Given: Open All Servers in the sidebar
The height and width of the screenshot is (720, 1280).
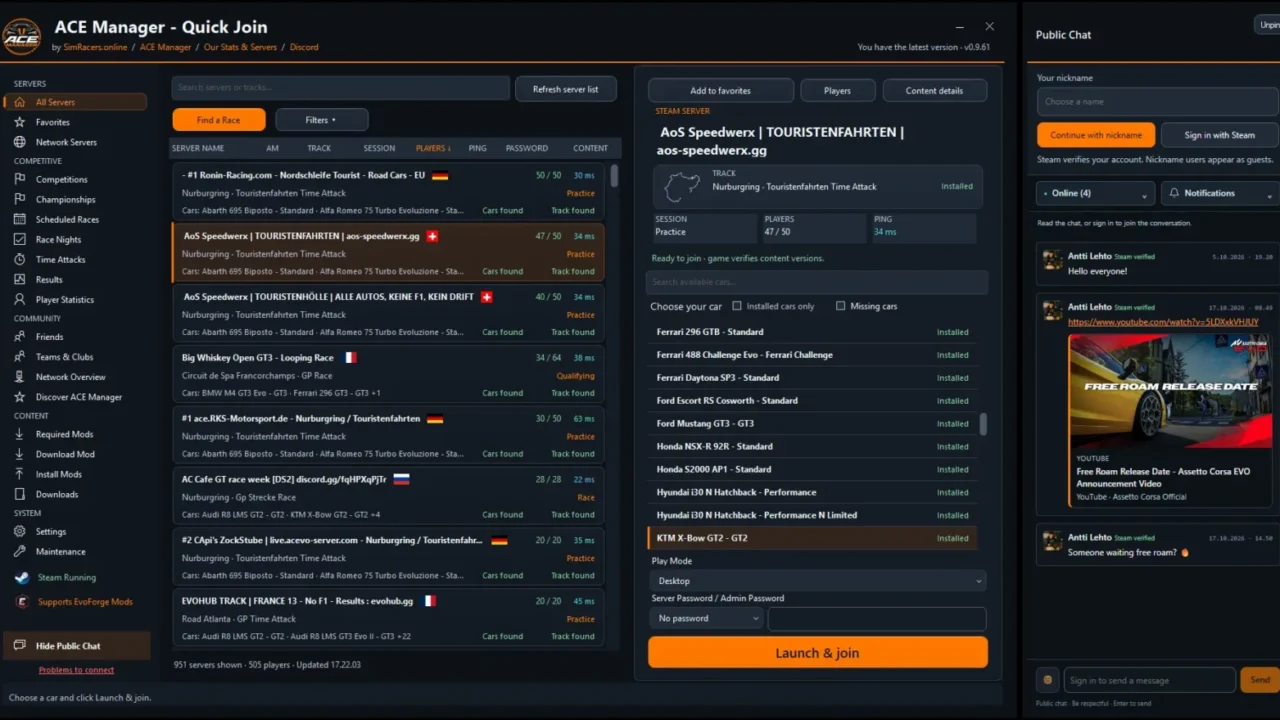Looking at the screenshot, I should click(76, 102).
